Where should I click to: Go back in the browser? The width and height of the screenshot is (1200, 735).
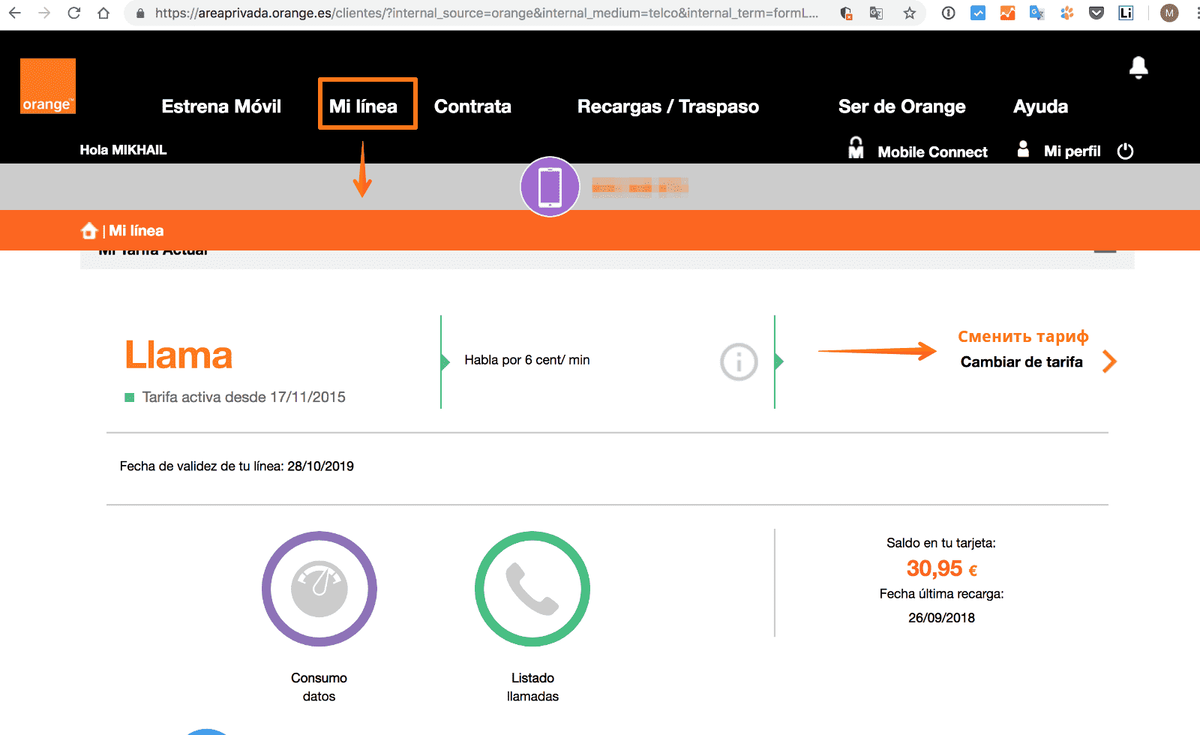click(x=15, y=14)
